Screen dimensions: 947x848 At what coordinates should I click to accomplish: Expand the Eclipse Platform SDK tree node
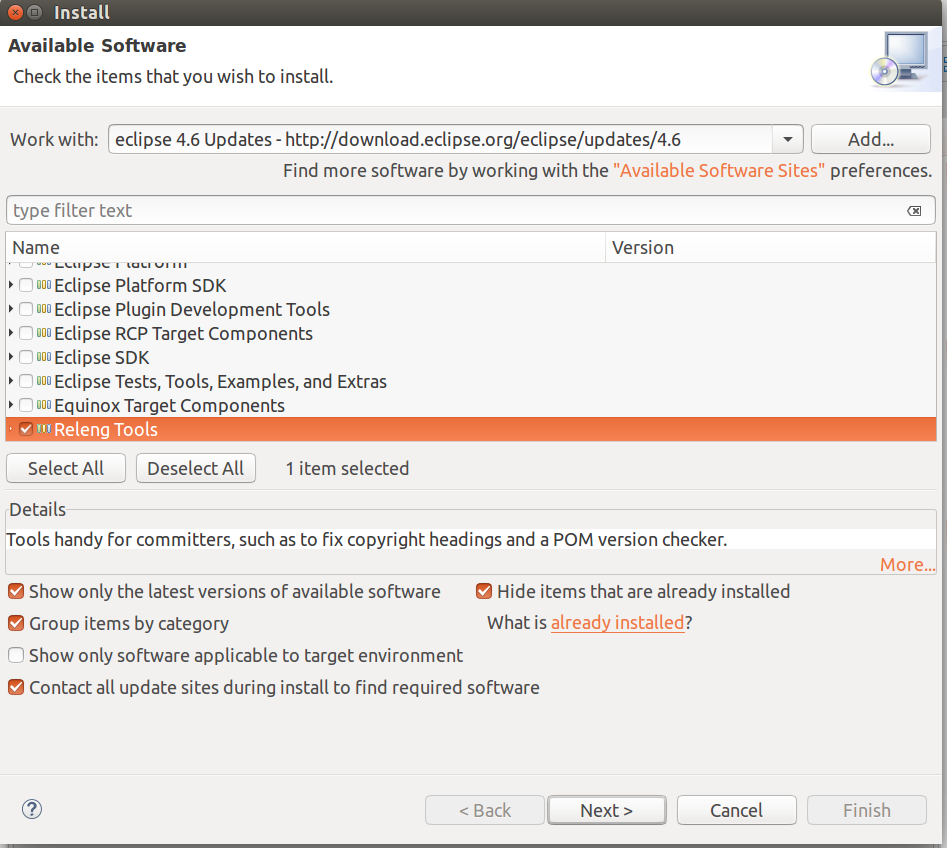click(11, 284)
